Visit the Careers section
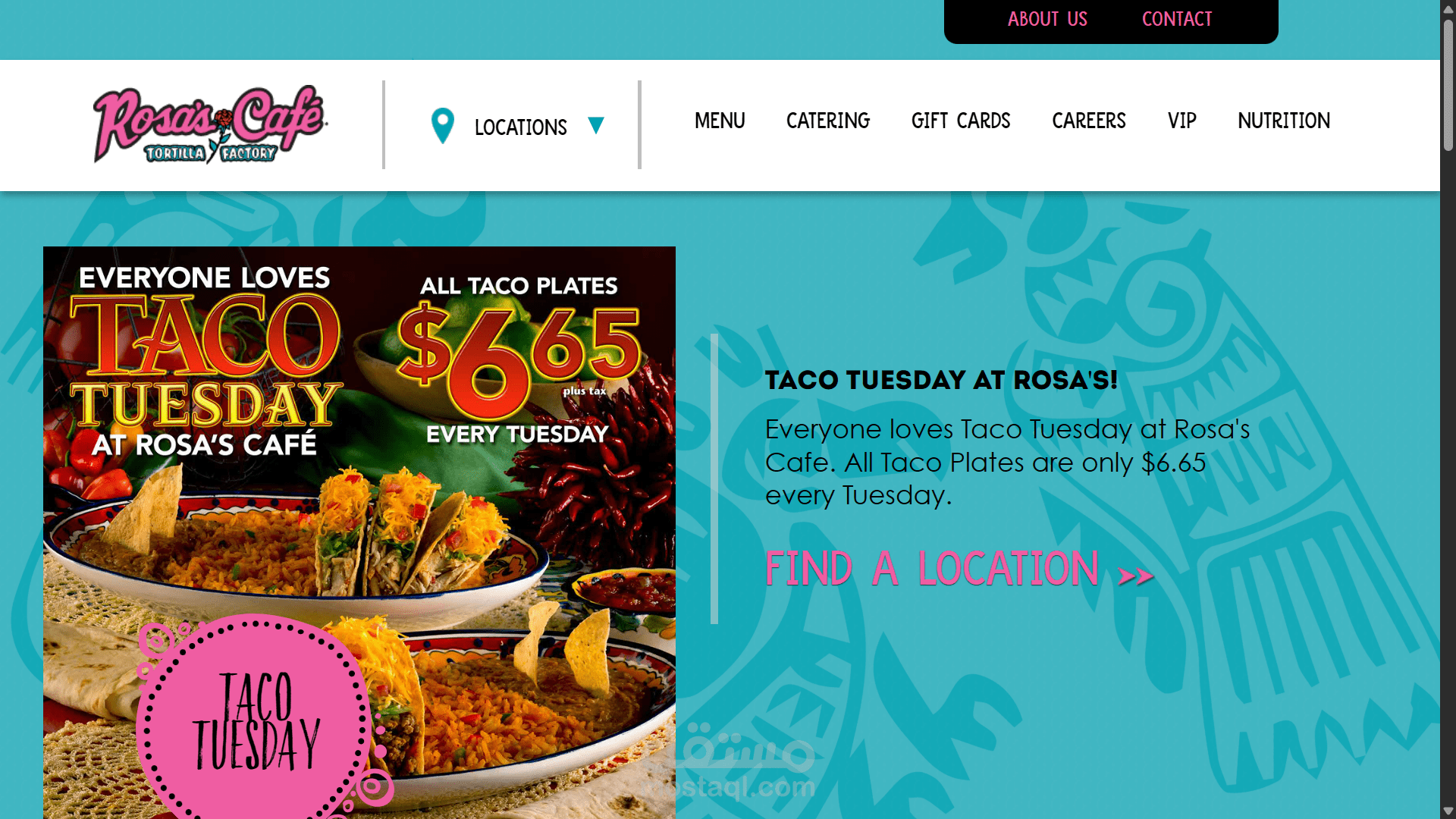 [x=1089, y=121]
